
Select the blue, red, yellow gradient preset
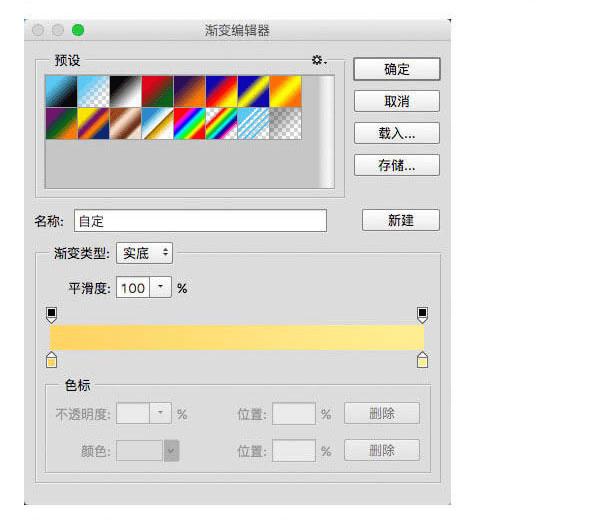coord(222,91)
